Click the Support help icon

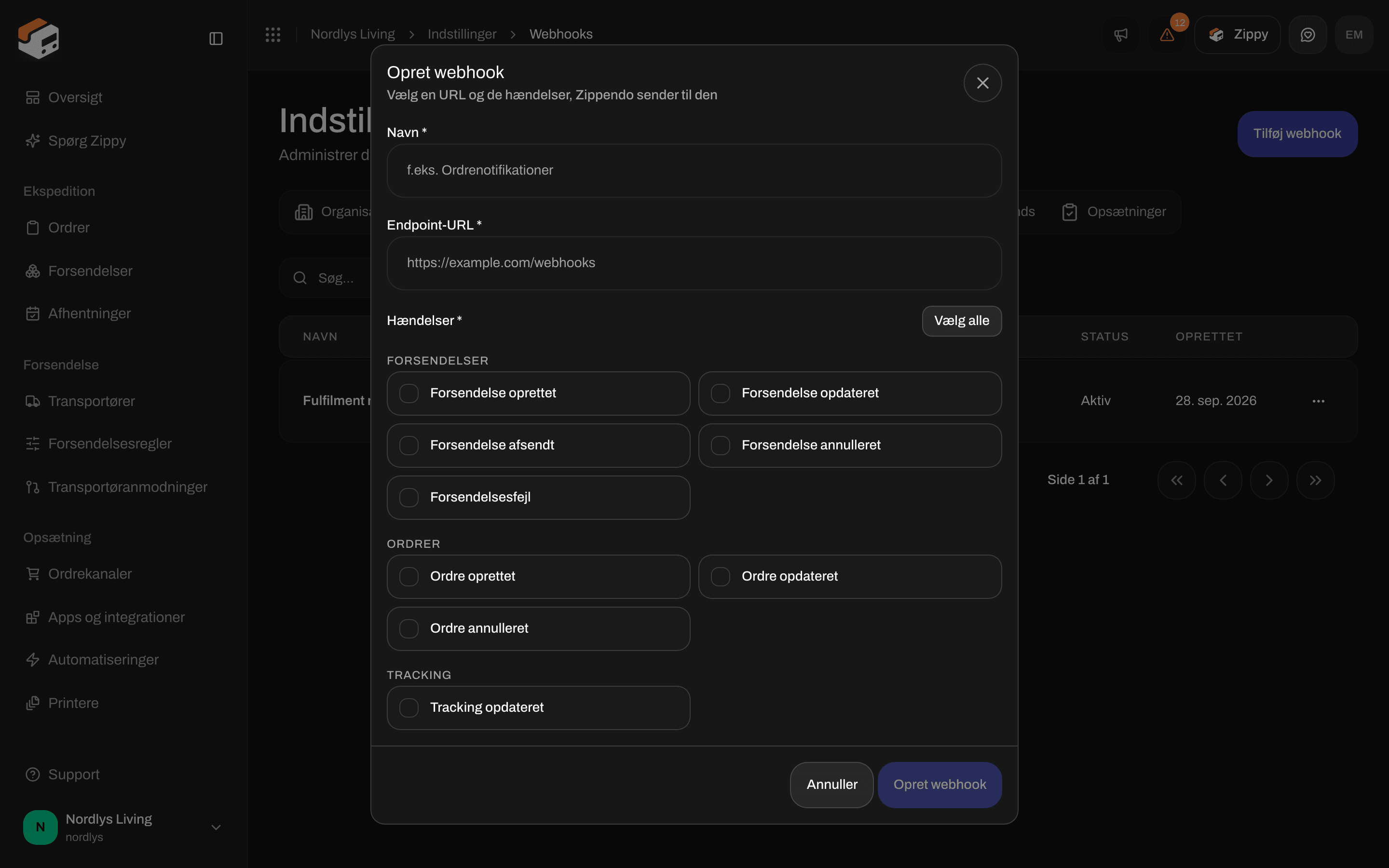click(x=33, y=775)
